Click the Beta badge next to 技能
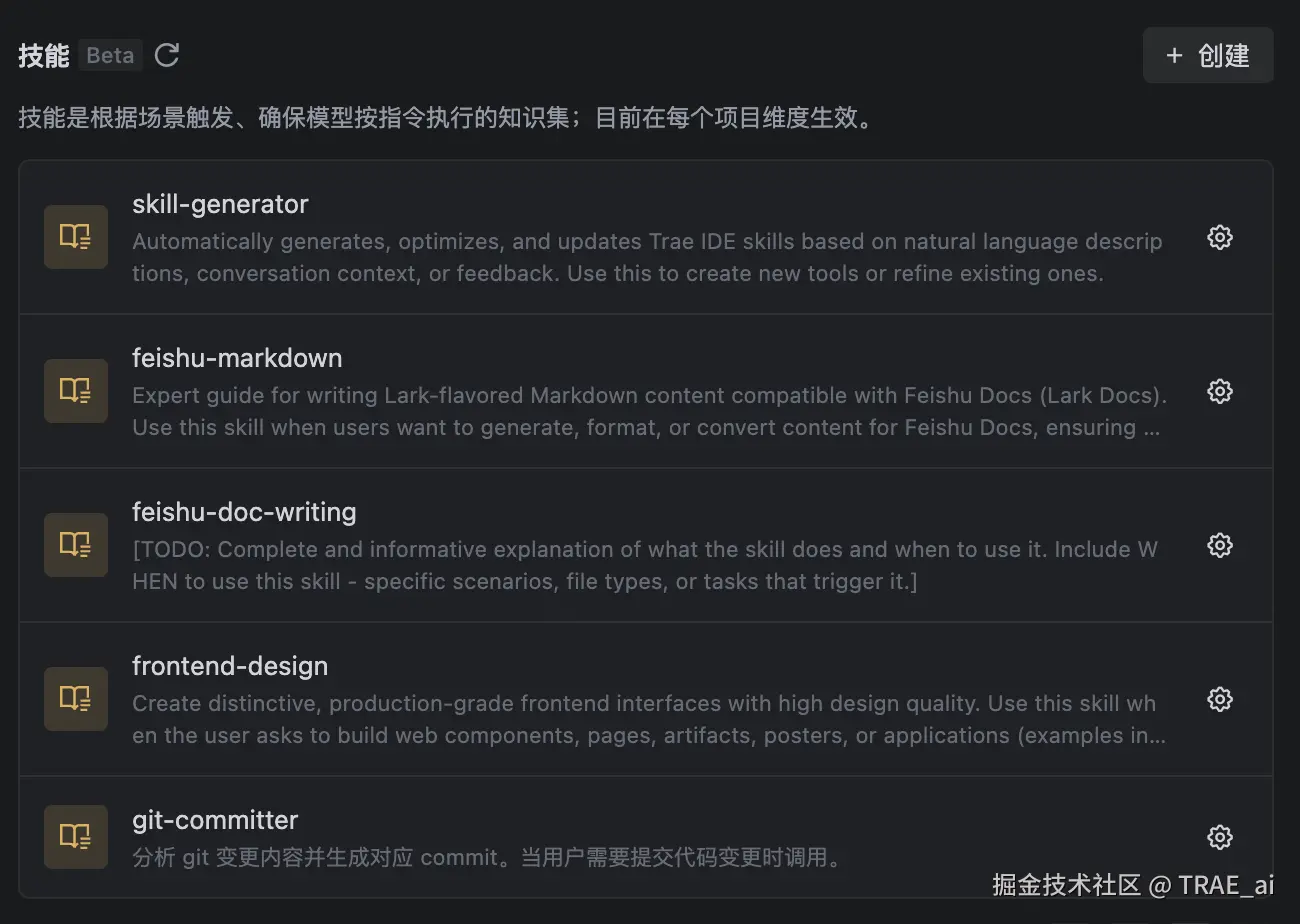The height and width of the screenshot is (924, 1300). tap(110, 55)
